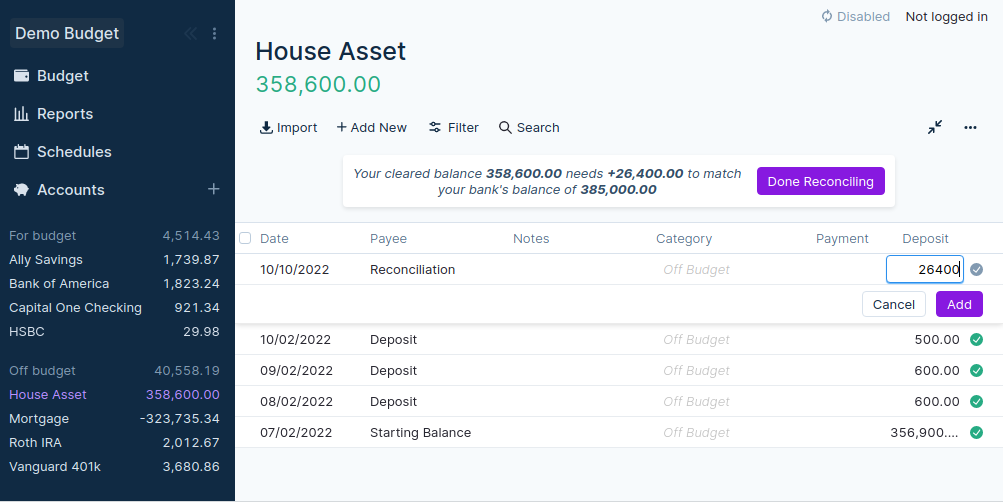Open the Schedules page
Screen dimensions: 1003x502
(x=73, y=152)
